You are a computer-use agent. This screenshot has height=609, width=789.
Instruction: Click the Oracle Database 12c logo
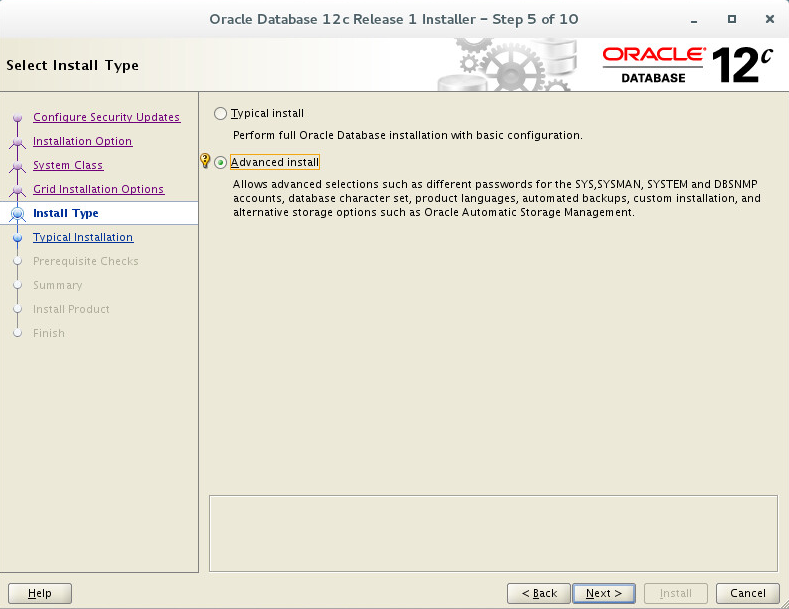click(687, 65)
